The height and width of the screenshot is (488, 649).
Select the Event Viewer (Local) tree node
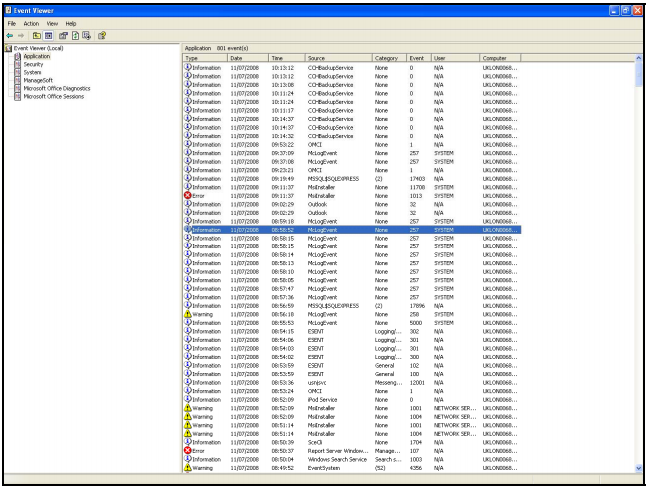point(38,48)
